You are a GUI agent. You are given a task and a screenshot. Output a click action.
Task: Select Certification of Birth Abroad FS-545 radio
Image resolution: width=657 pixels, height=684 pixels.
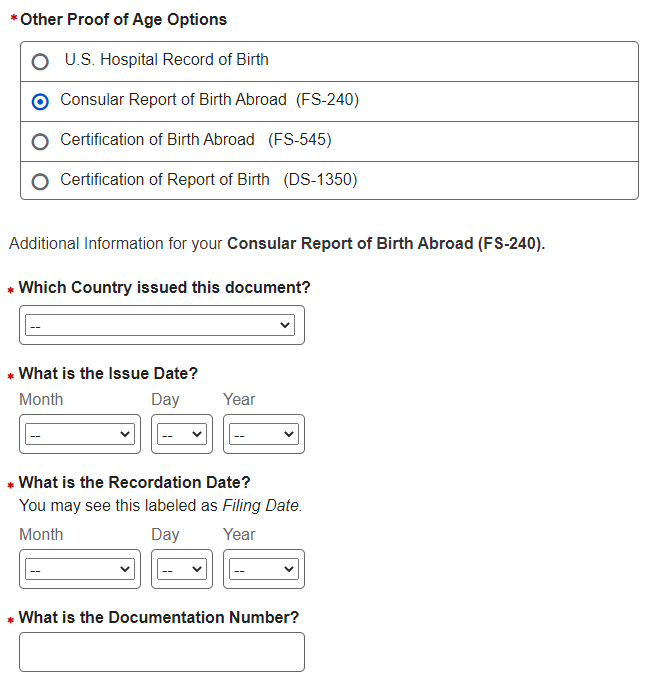[x=40, y=141]
